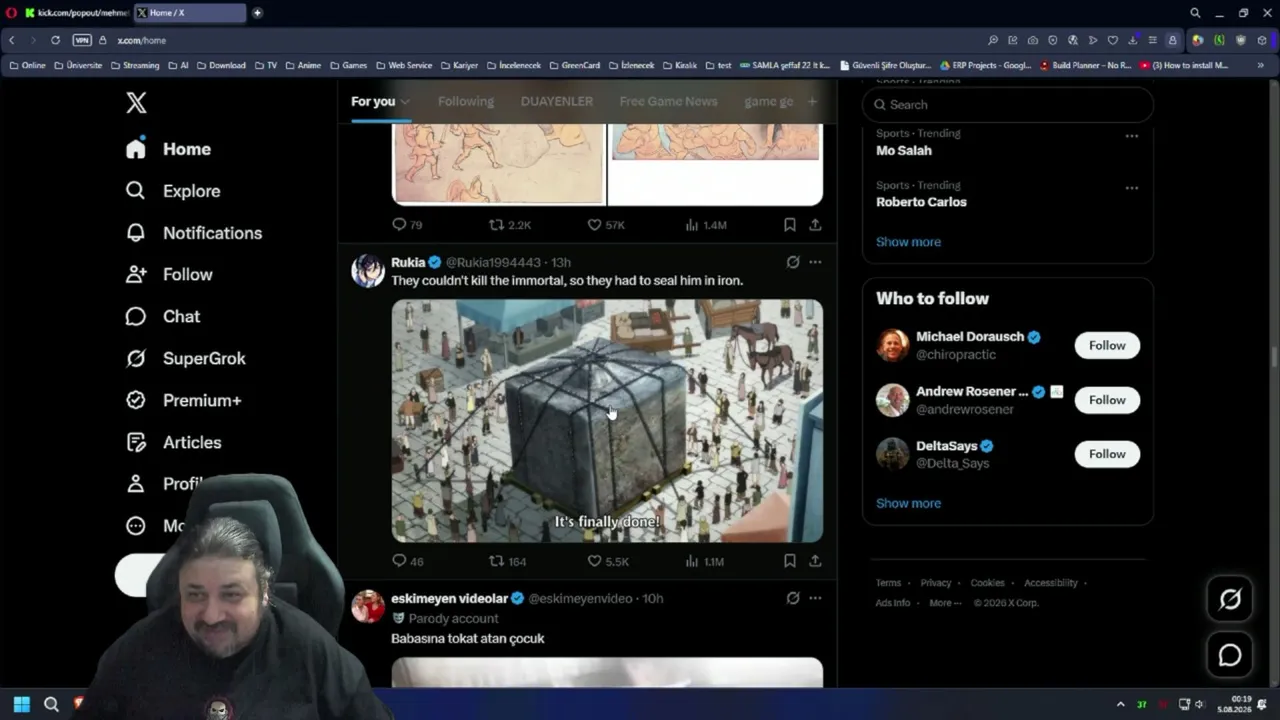Viewport: 1280px width, 720px height.
Task: Show hidden system tray icons
Action: [1120, 704]
